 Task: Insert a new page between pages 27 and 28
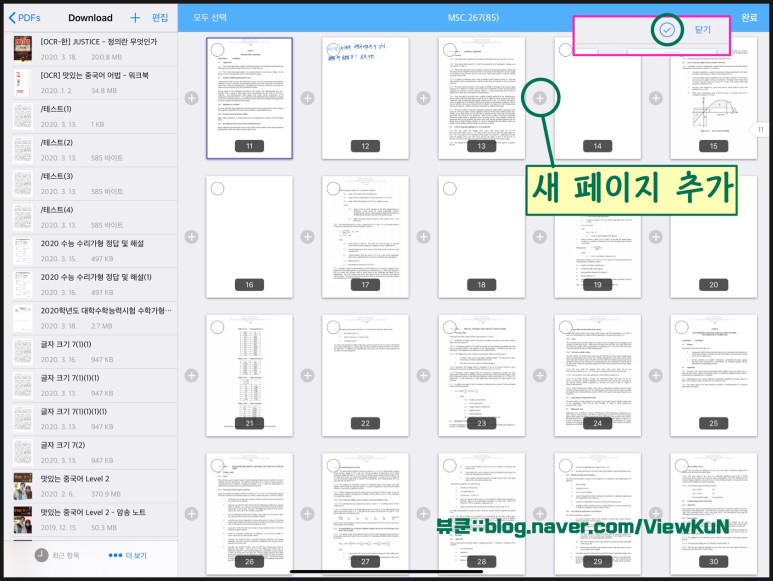[423, 514]
